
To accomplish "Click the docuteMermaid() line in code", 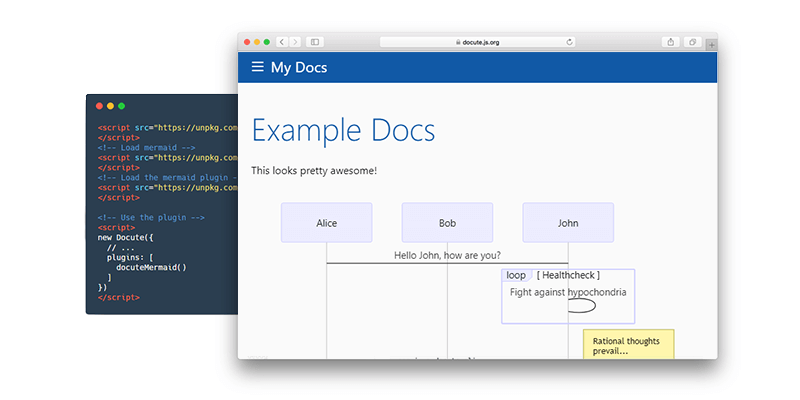I will coord(150,267).
